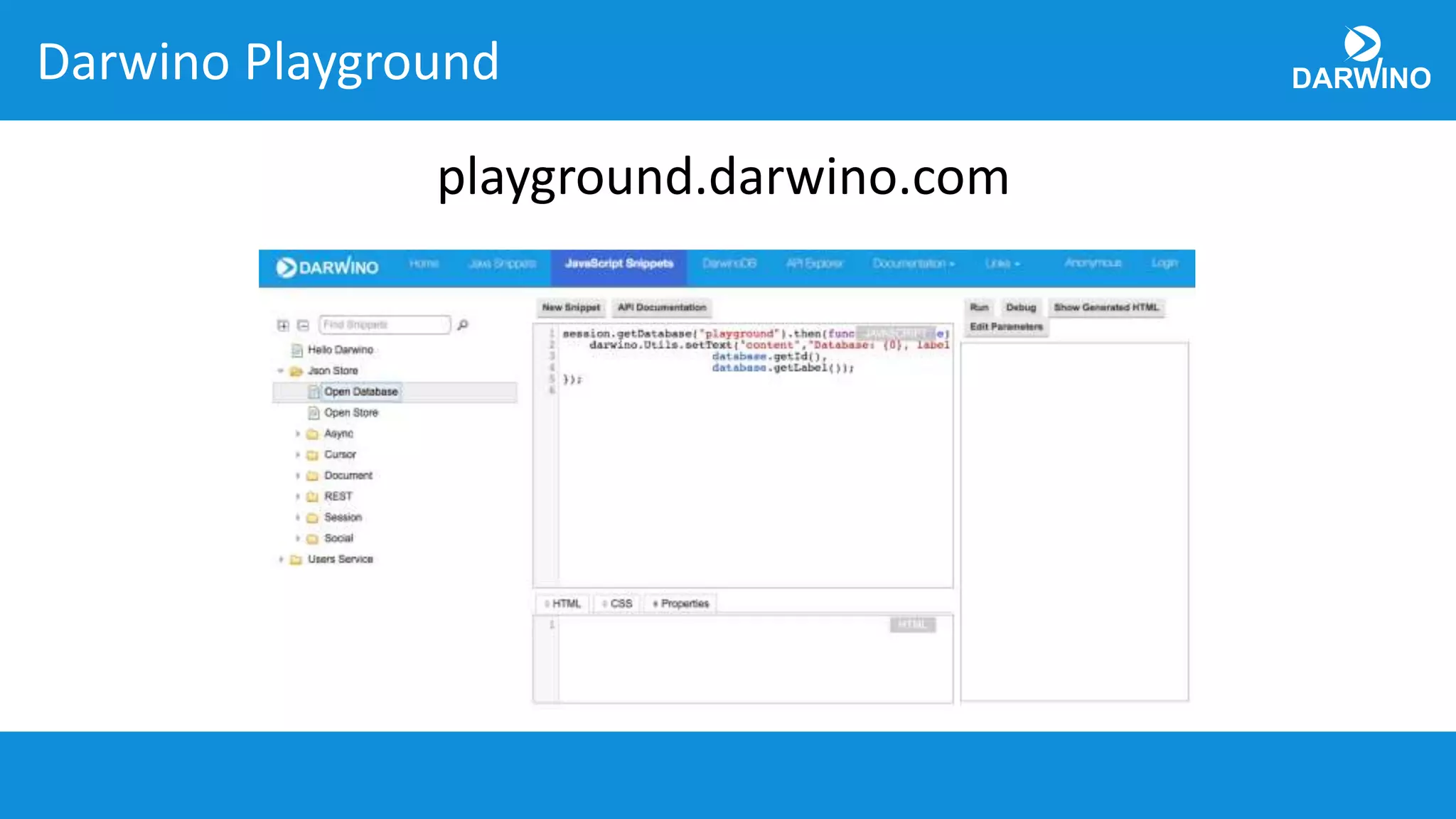Select the JavaScript Snippets tab
This screenshot has height=819, width=1456.
pyautogui.click(x=619, y=267)
